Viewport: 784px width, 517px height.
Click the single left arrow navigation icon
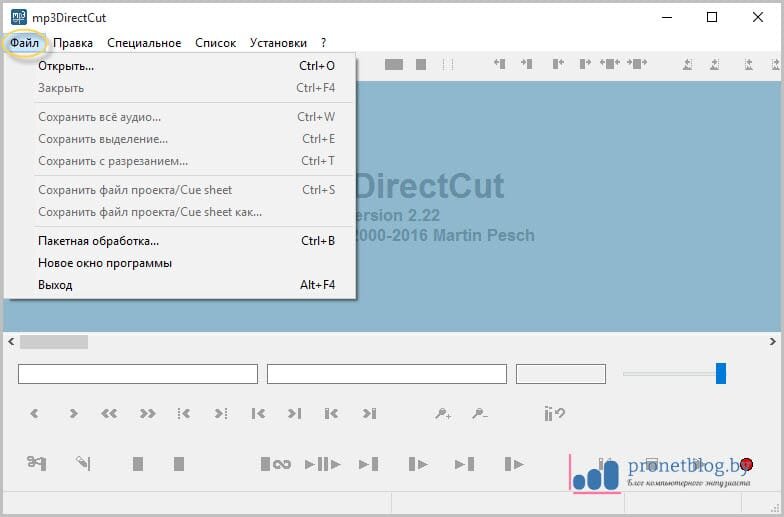(34, 414)
